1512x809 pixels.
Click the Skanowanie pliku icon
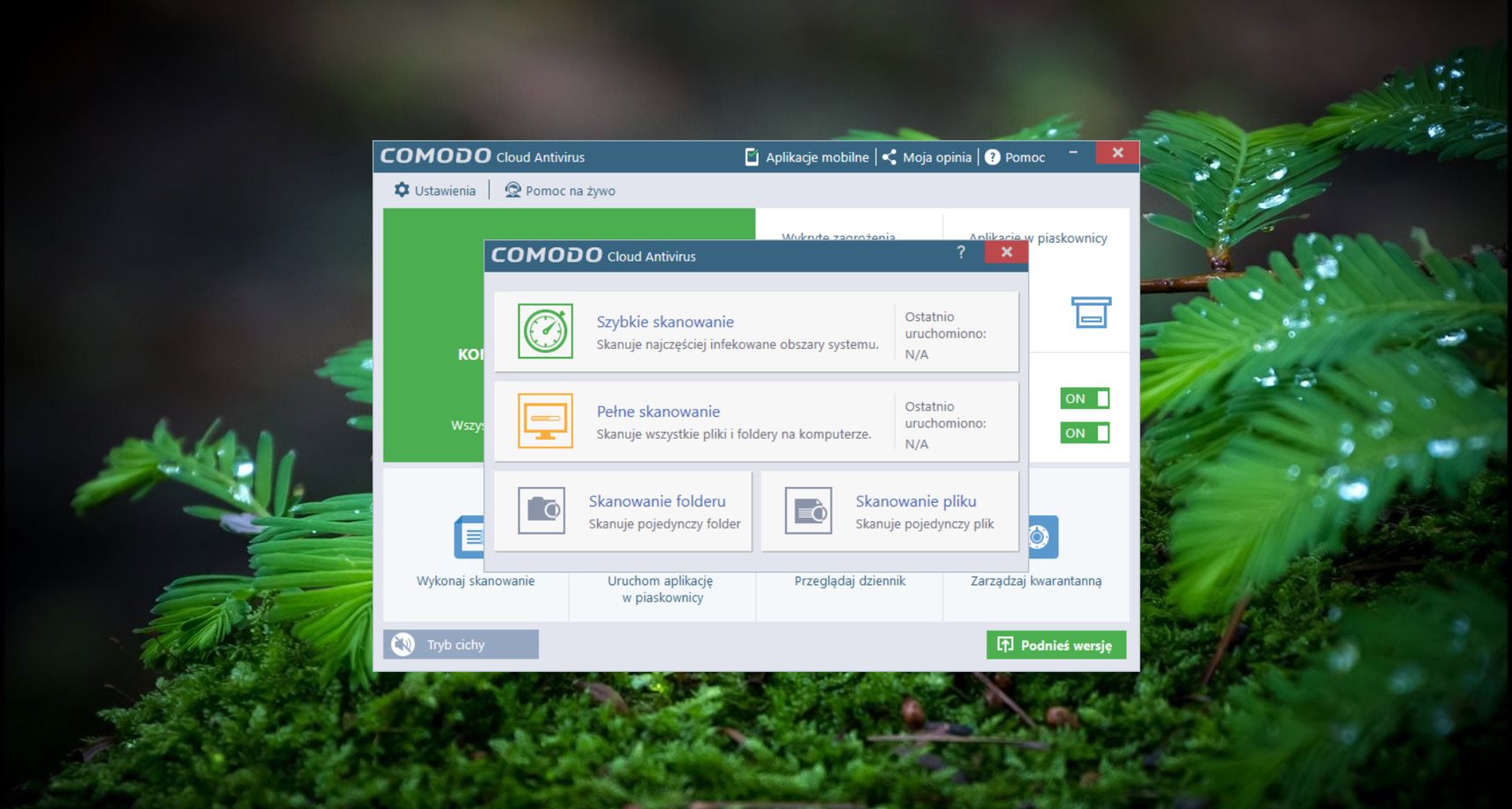pyautogui.click(x=809, y=511)
